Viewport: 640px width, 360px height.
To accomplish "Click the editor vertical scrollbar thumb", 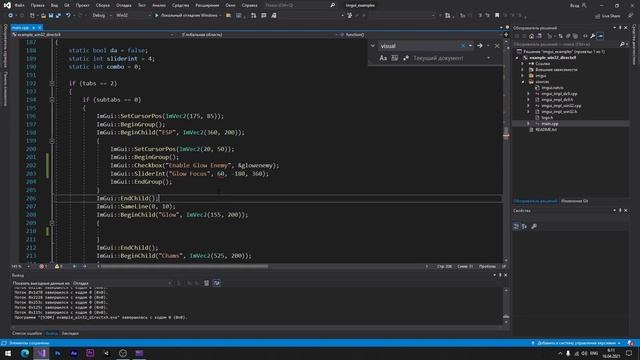I will point(506,133).
